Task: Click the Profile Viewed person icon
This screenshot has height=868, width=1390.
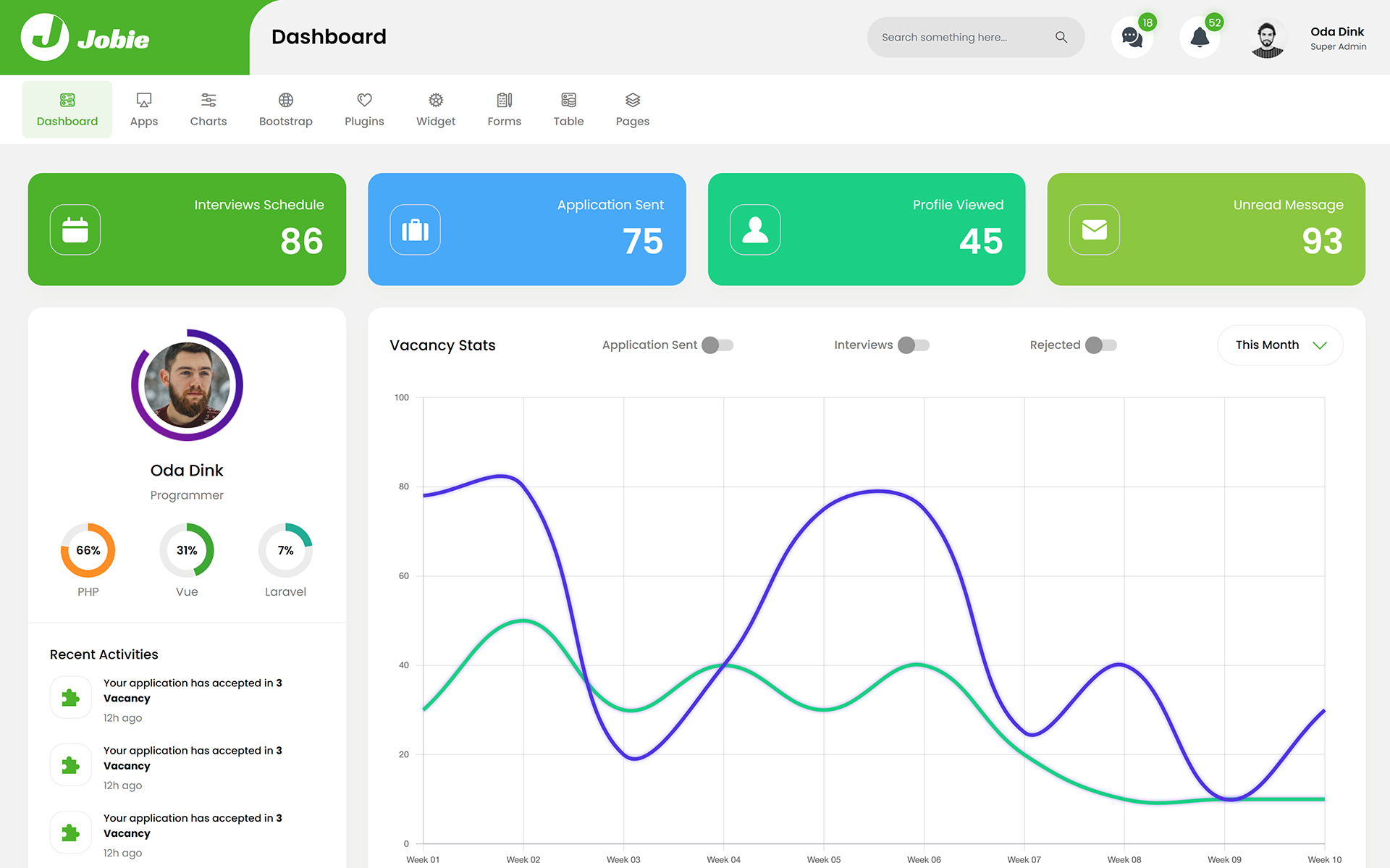Action: pyautogui.click(x=755, y=229)
